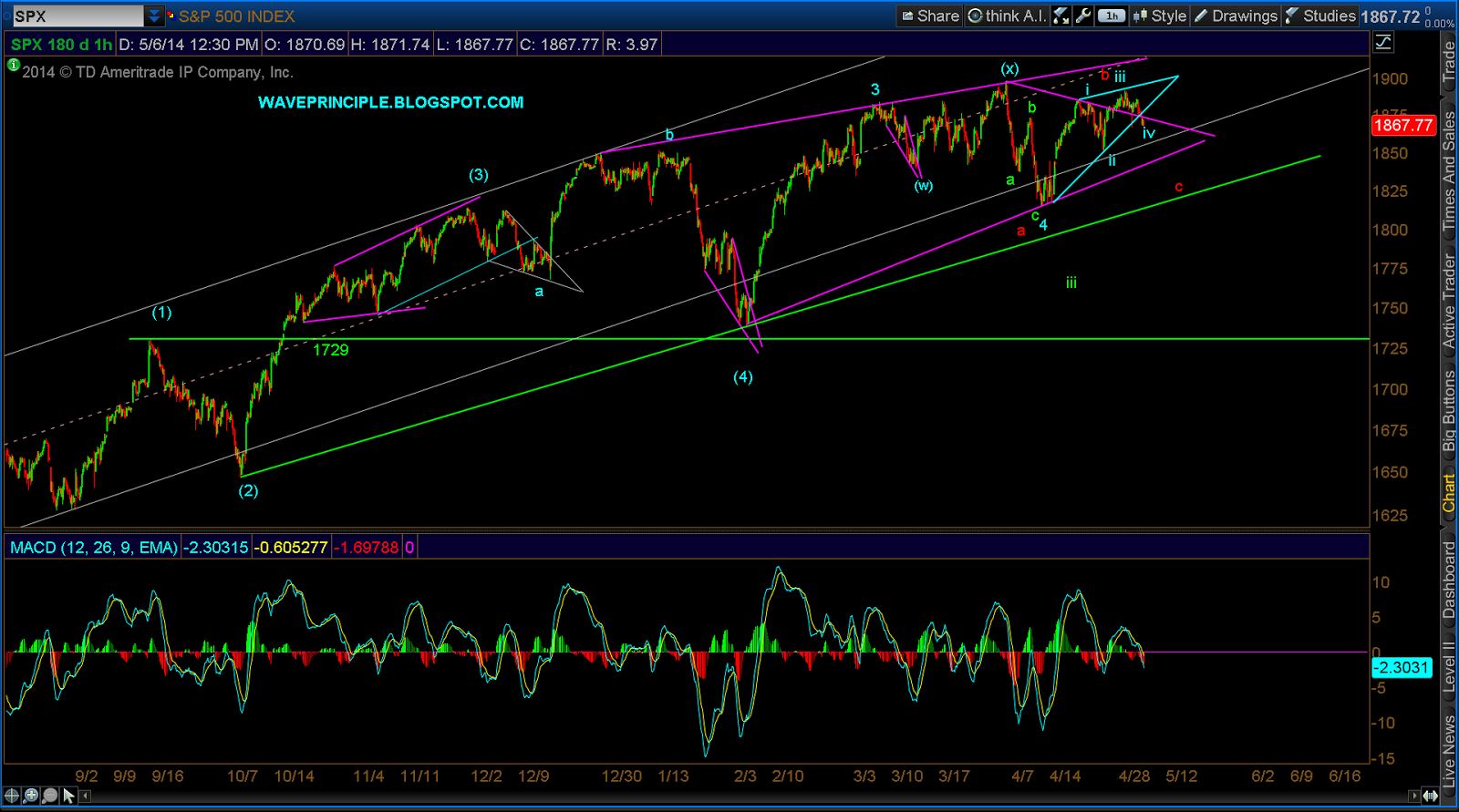This screenshot has width=1459, height=812.
Task: Open the wrench chart settings icon
Action: (x=1083, y=15)
